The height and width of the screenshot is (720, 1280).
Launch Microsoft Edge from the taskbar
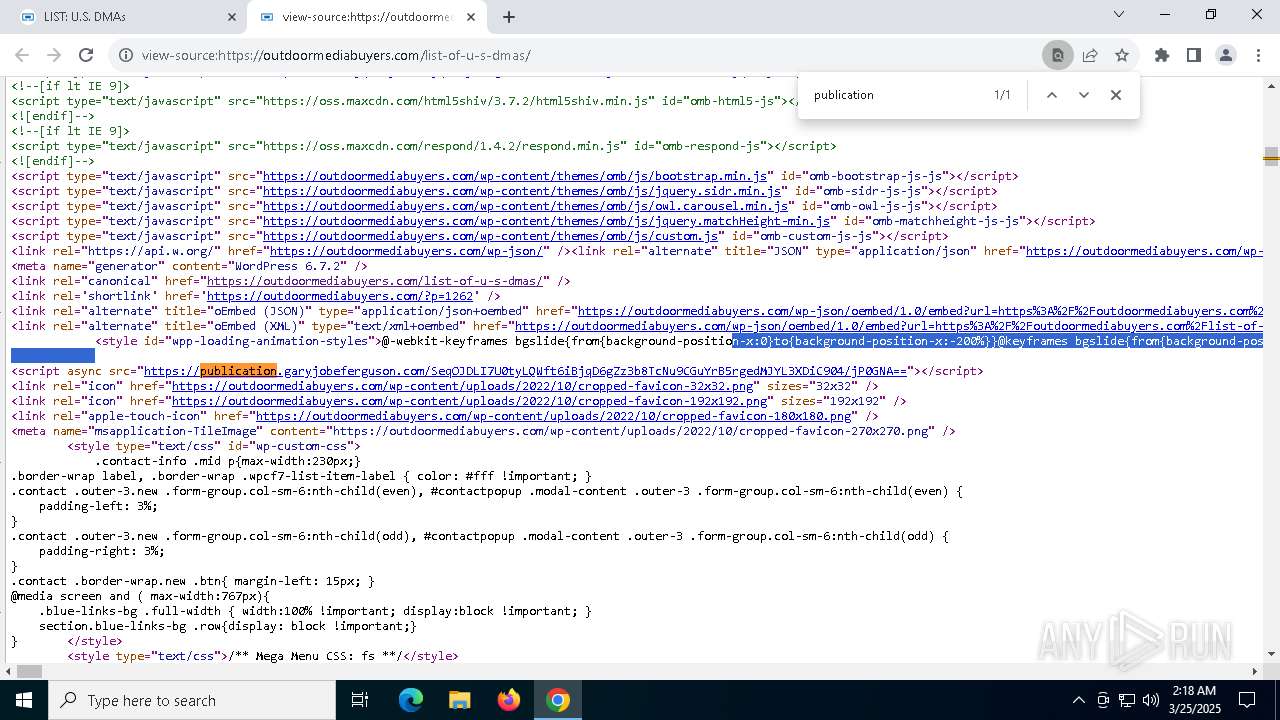click(411, 700)
